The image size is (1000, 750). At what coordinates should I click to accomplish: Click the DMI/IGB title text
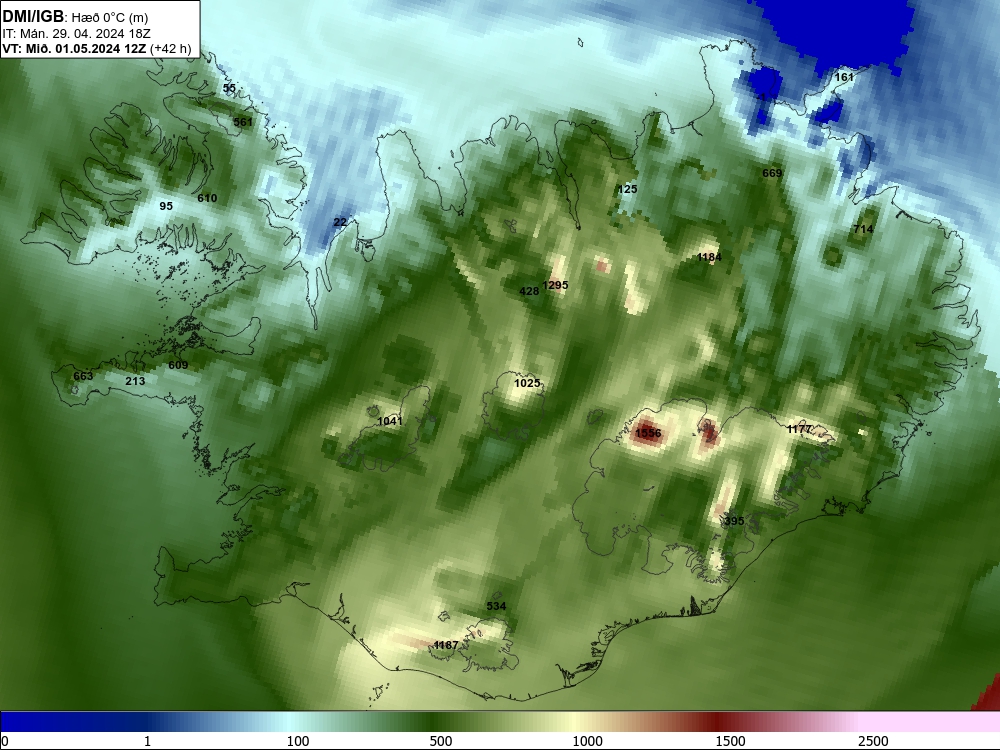[33, 16]
